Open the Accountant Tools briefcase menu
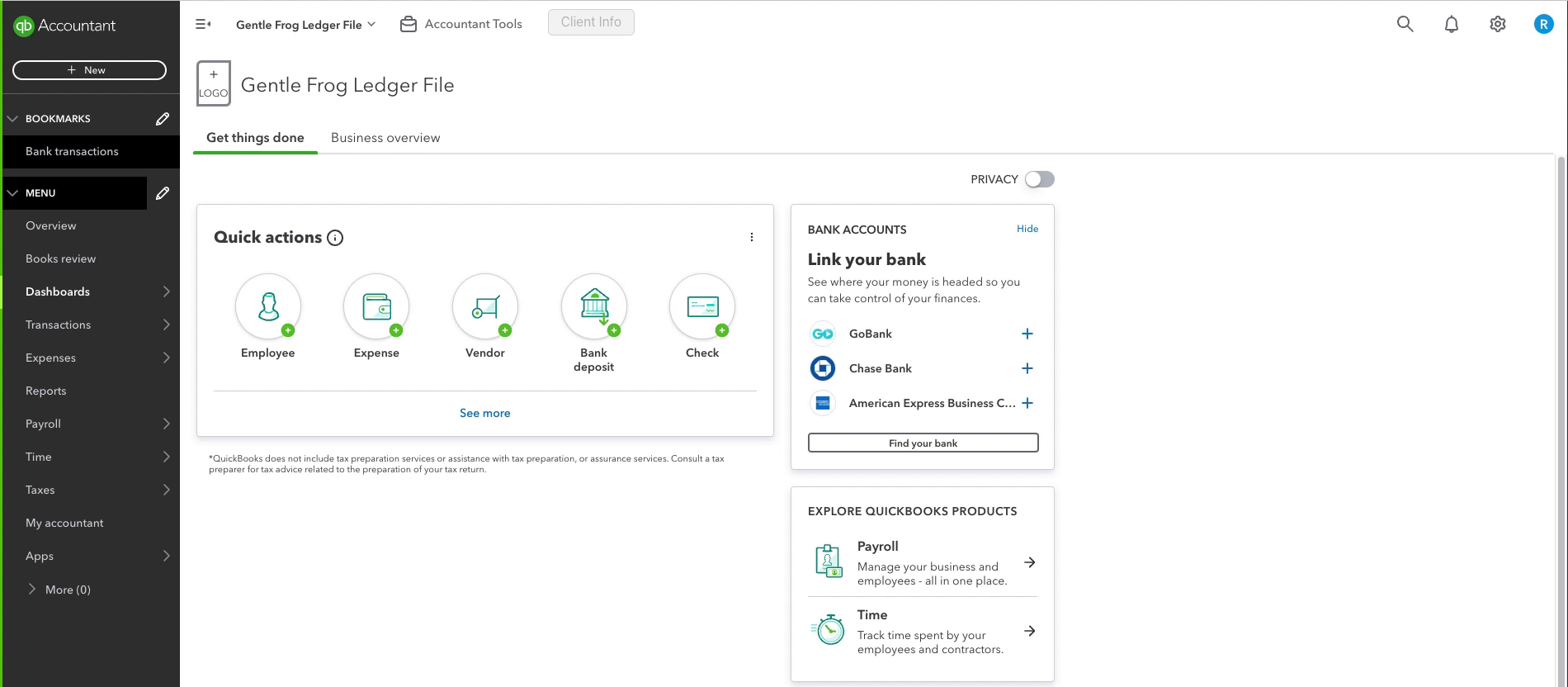The image size is (1568, 687). pyautogui.click(x=460, y=24)
